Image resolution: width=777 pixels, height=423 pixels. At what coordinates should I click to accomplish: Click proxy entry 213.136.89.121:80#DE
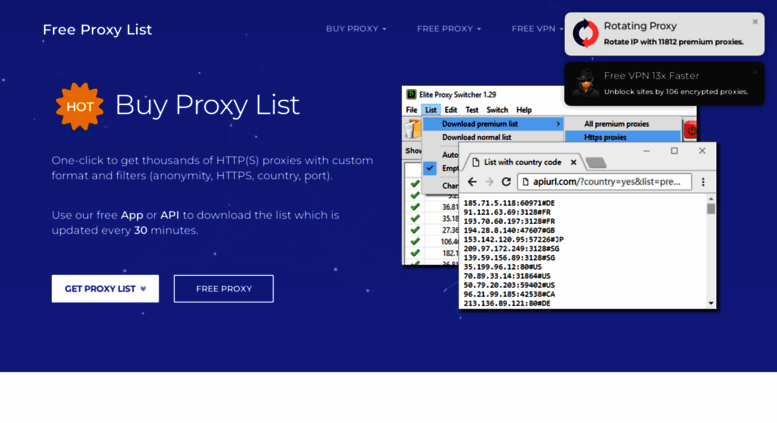point(507,303)
